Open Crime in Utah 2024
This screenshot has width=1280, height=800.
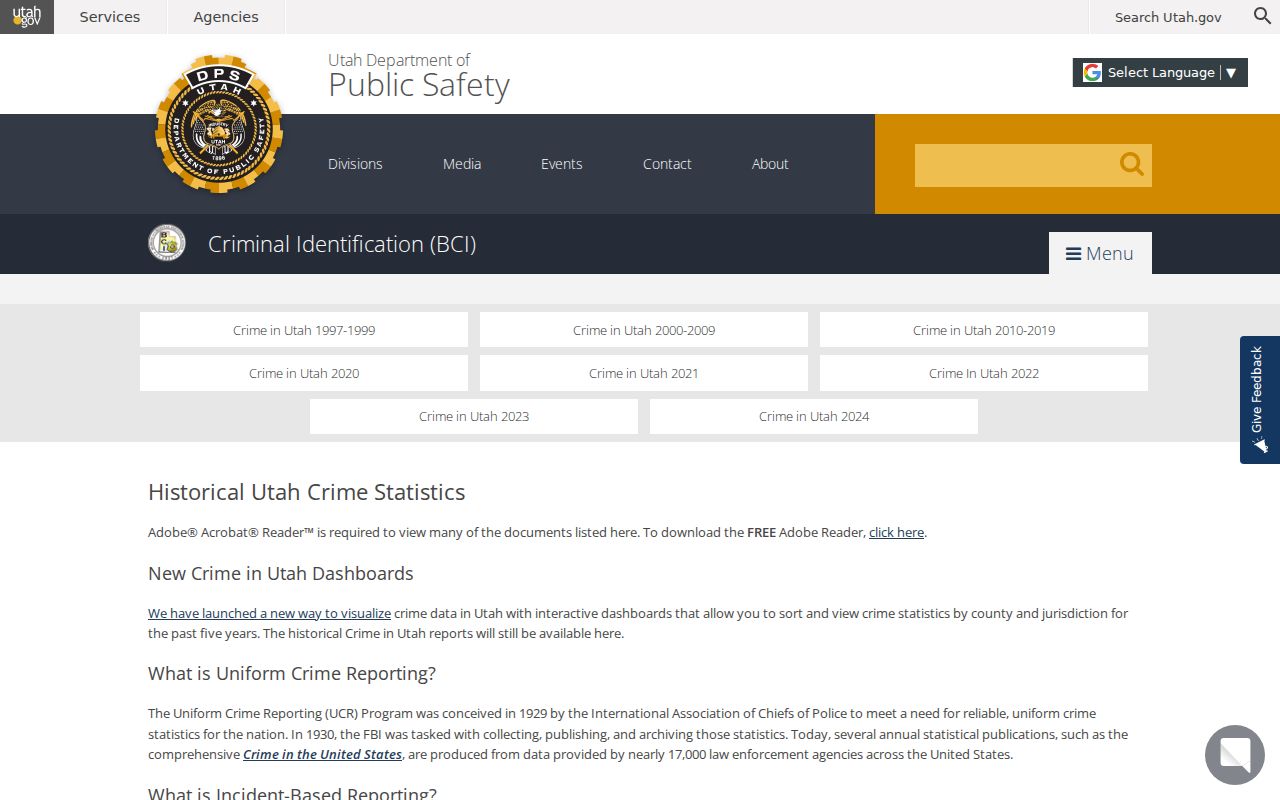point(814,416)
